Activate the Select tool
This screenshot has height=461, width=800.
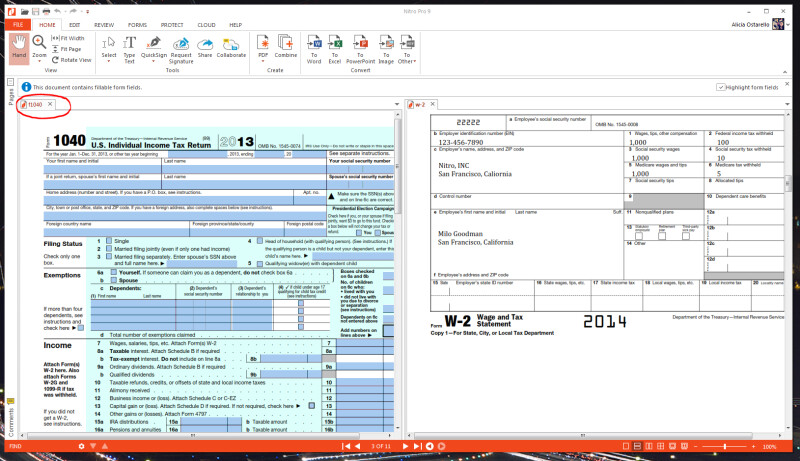(x=109, y=47)
